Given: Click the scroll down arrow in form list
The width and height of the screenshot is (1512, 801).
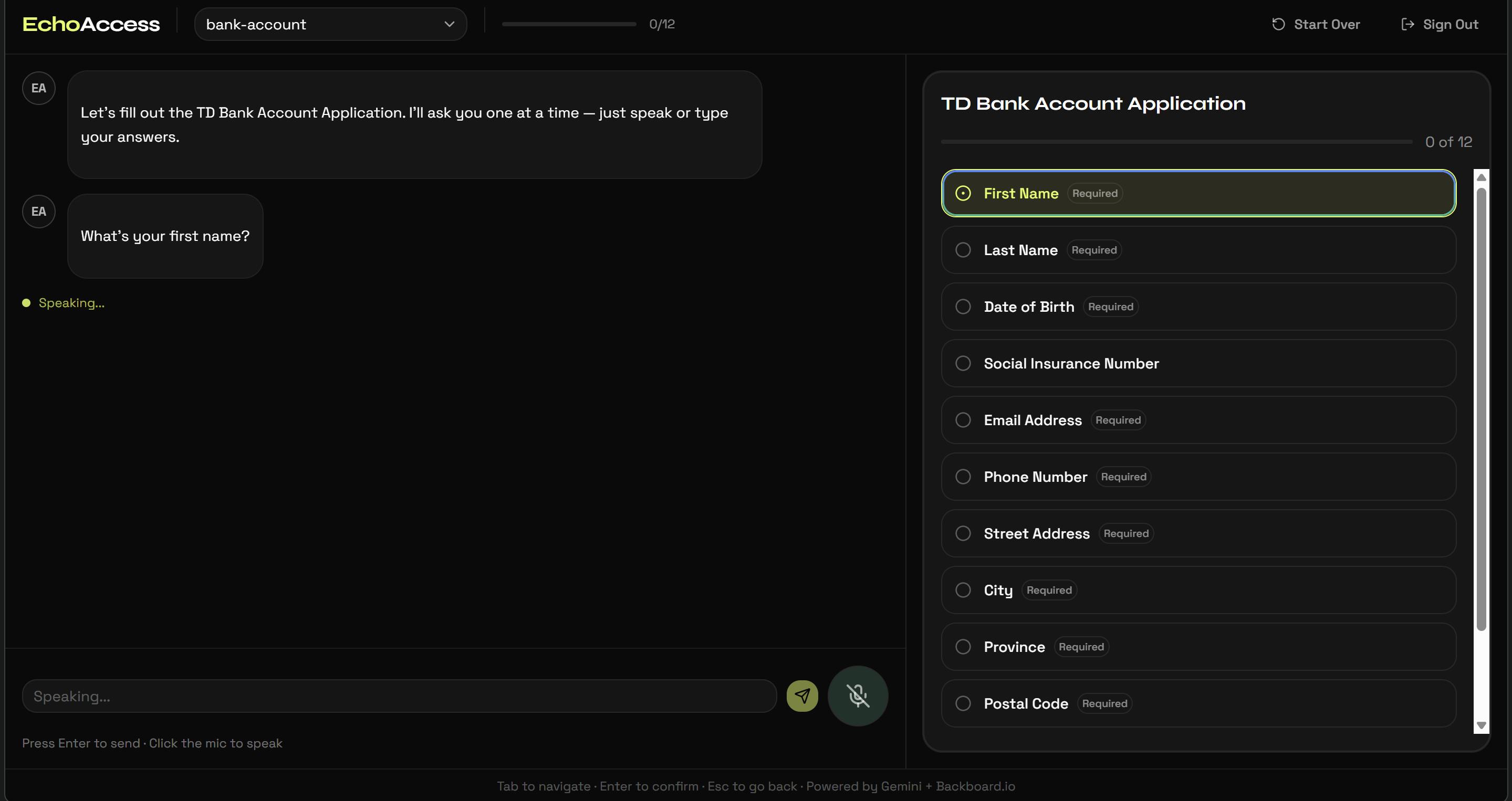Looking at the screenshot, I should 1481,726.
